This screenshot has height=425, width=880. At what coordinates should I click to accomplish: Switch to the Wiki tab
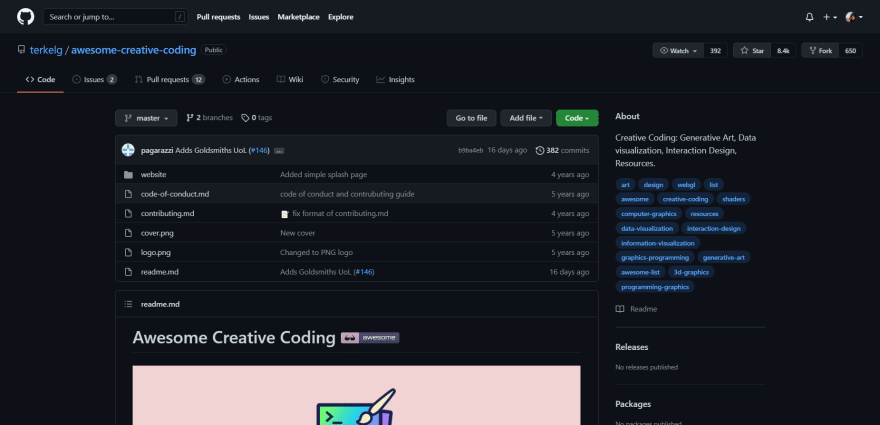[290, 80]
